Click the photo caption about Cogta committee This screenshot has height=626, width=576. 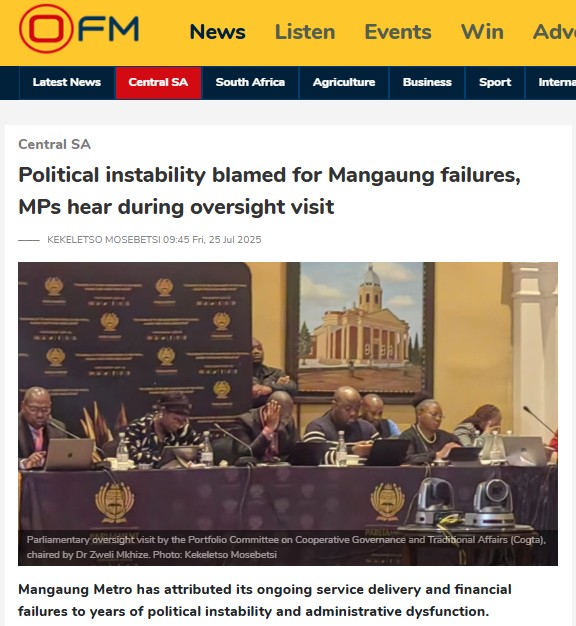click(286, 547)
